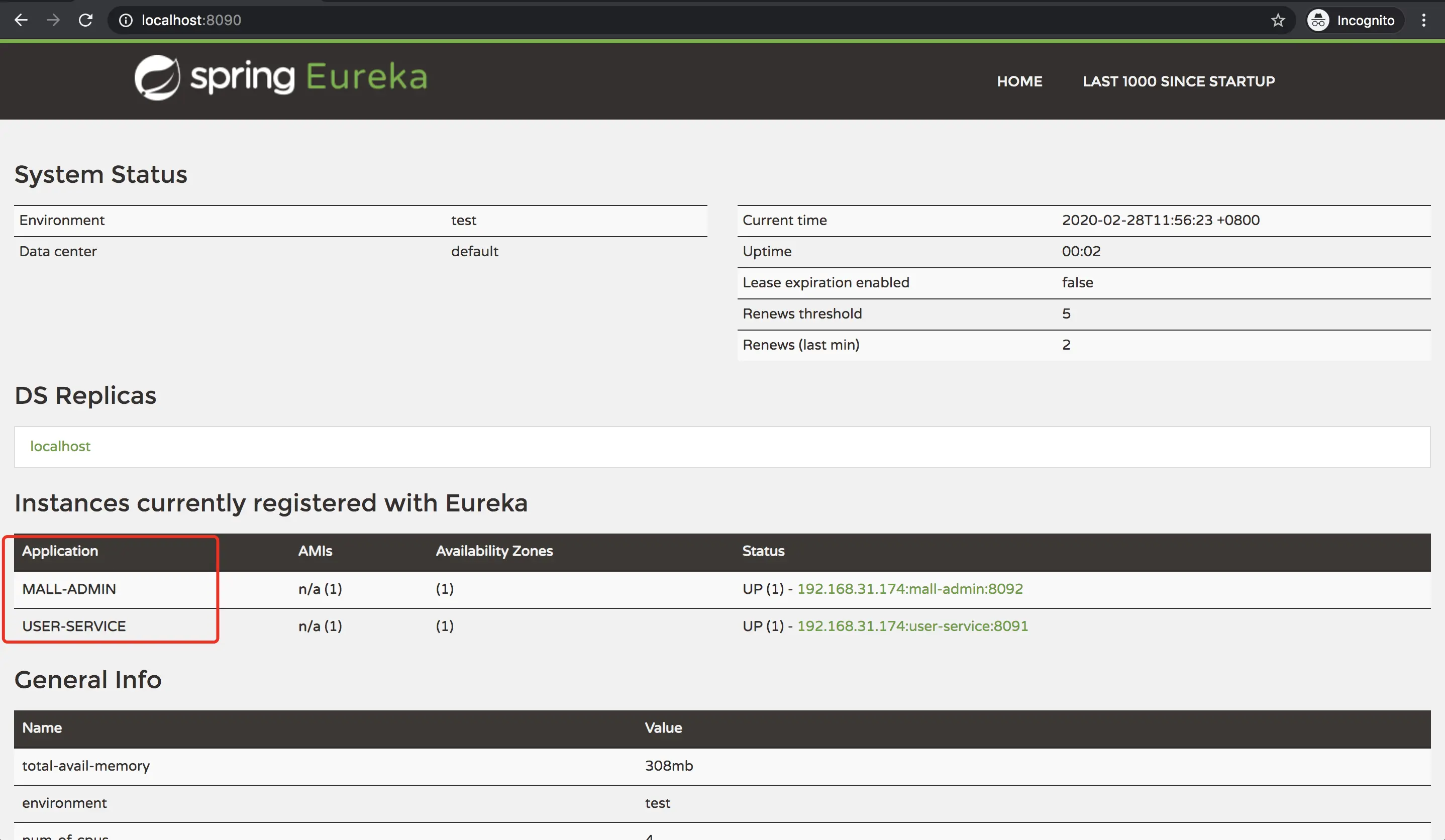The width and height of the screenshot is (1445, 840).
Task: Reload the Eureka page
Action: [x=85, y=20]
